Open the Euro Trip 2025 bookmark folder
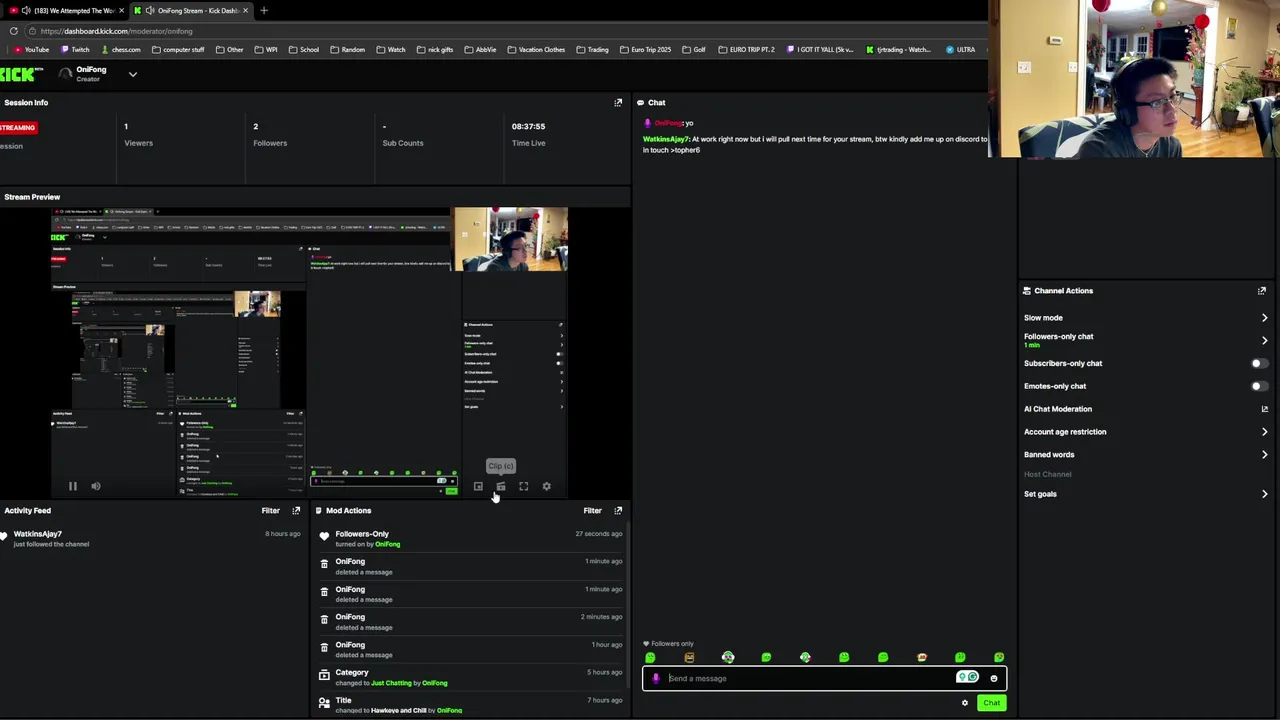 (x=645, y=50)
